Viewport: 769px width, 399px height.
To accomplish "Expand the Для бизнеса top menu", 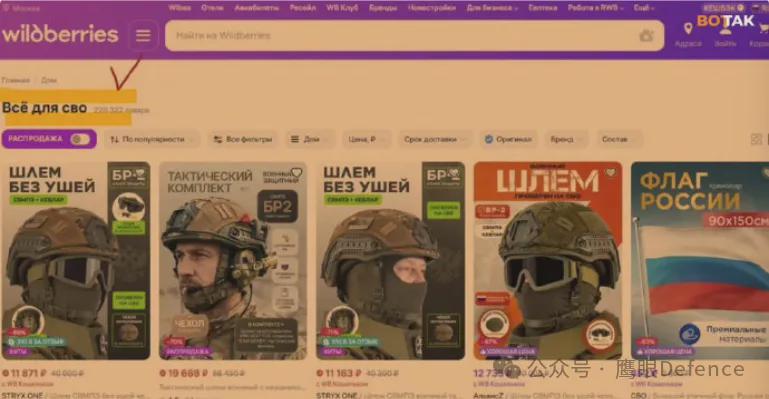I will tap(492, 8).
